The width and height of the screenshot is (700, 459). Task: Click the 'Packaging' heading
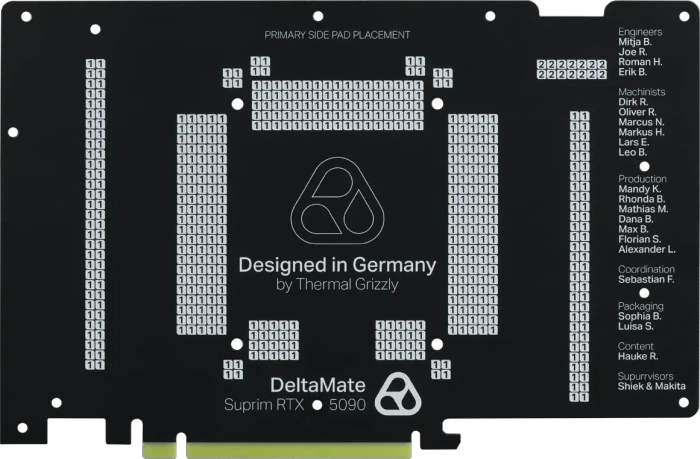[641, 306]
